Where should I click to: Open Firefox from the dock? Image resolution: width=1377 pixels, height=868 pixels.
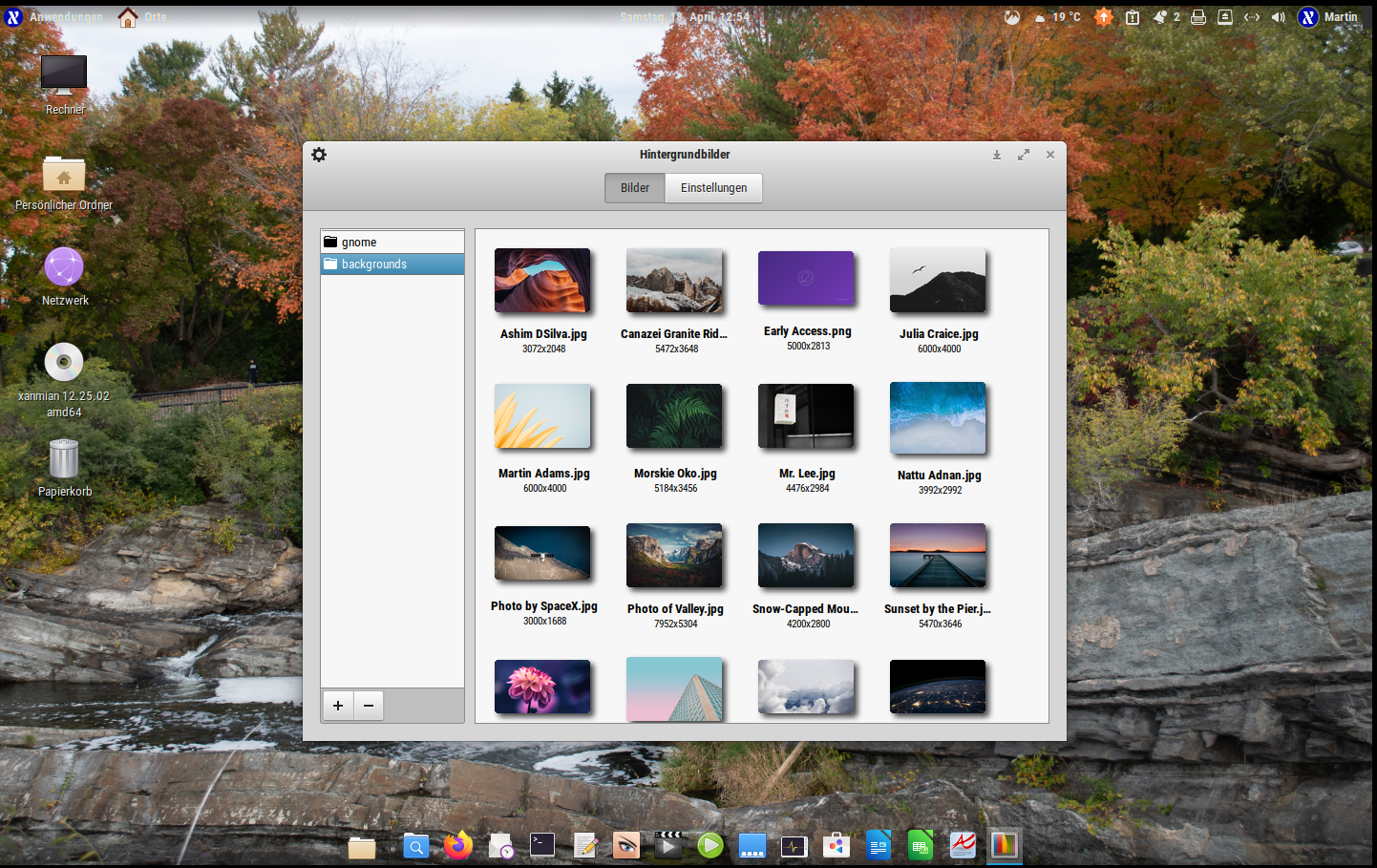coord(458,845)
